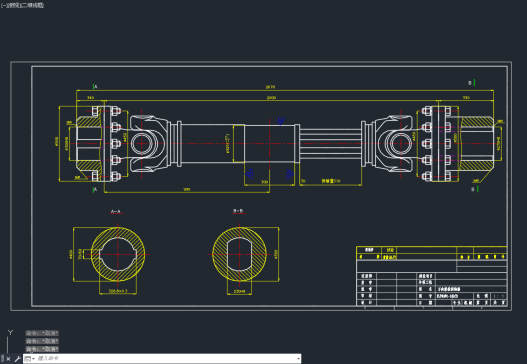Open the recent commands dropdown
Image resolution: width=527 pixels, height=364 pixels.
[30, 359]
